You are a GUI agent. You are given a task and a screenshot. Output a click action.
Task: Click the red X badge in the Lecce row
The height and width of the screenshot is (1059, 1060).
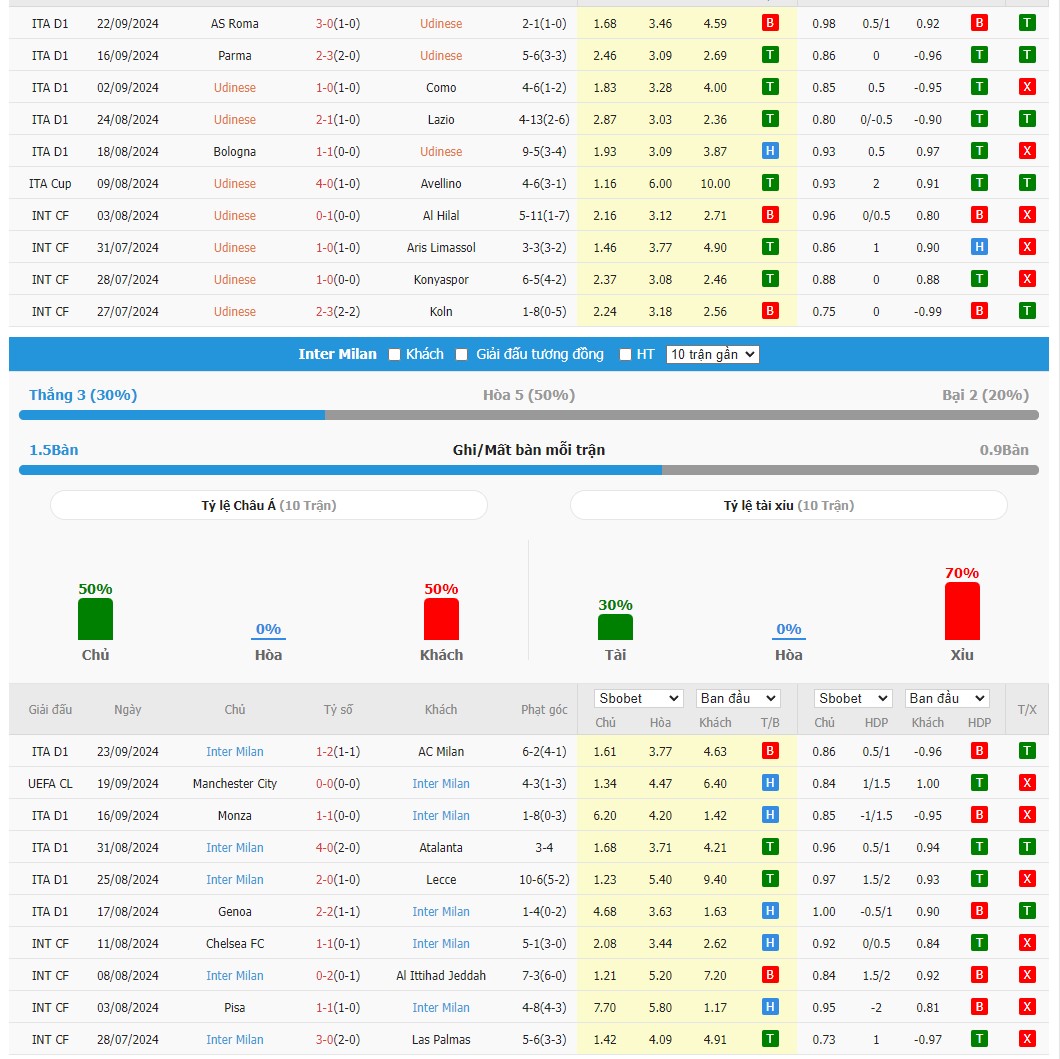point(1026,879)
